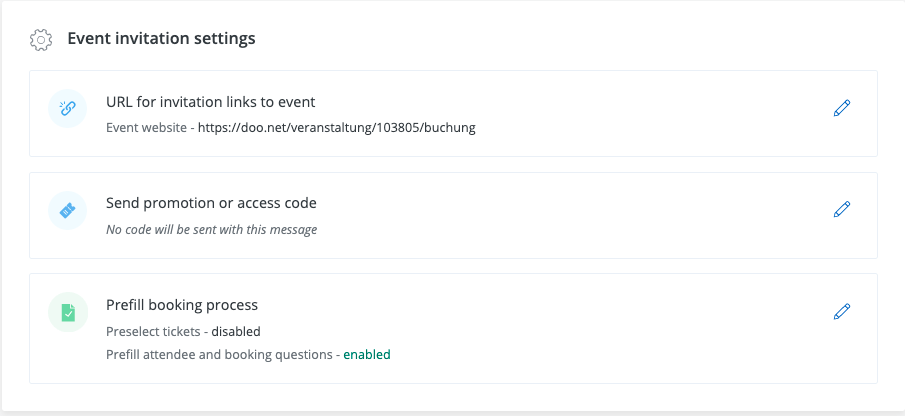905x416 pixels.
Task: Click 'Prefill attendee and booking questions' label
Action: [x=219, y=354]
